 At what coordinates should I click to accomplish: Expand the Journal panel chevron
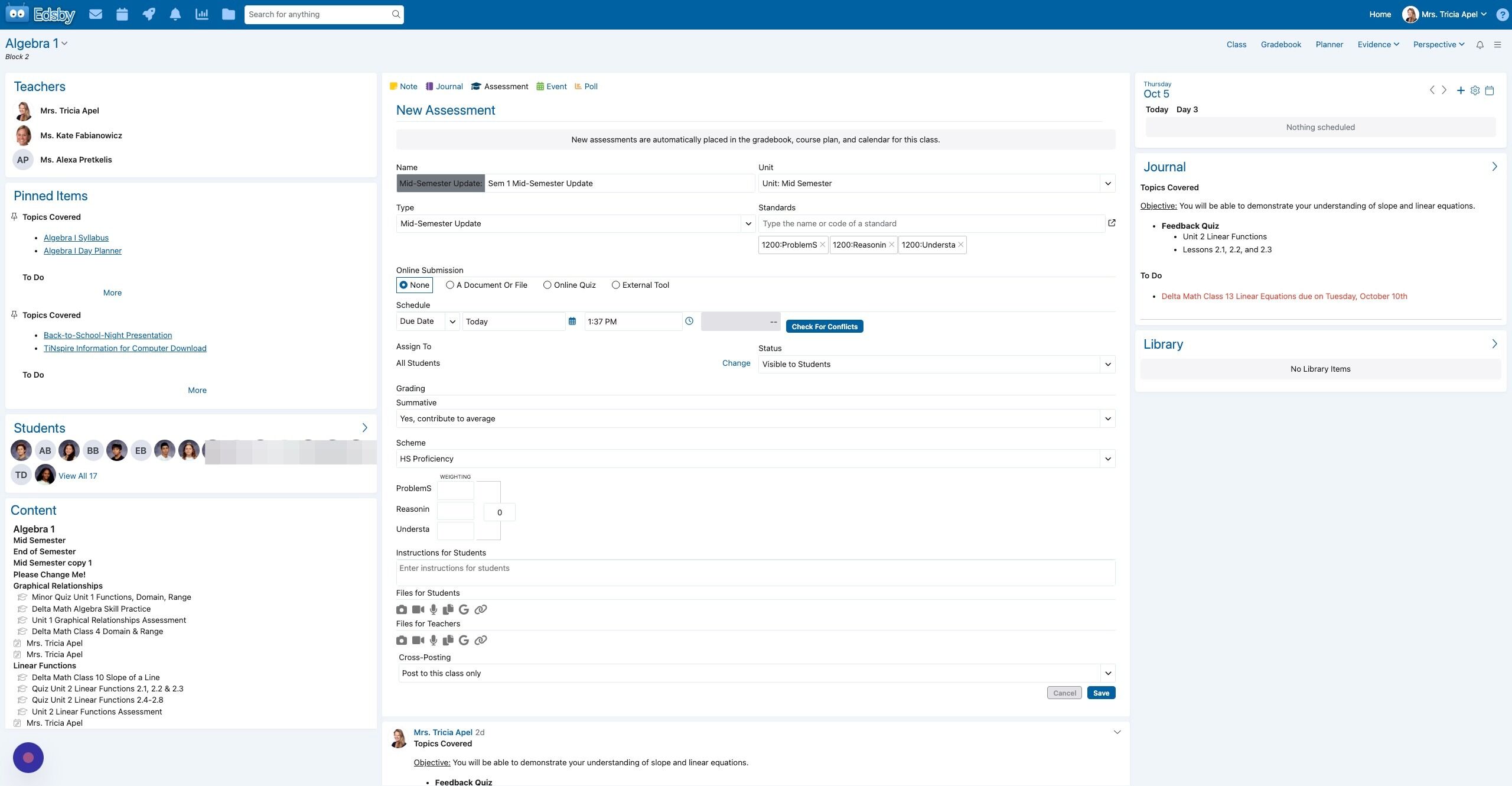tap(1494, 167)
